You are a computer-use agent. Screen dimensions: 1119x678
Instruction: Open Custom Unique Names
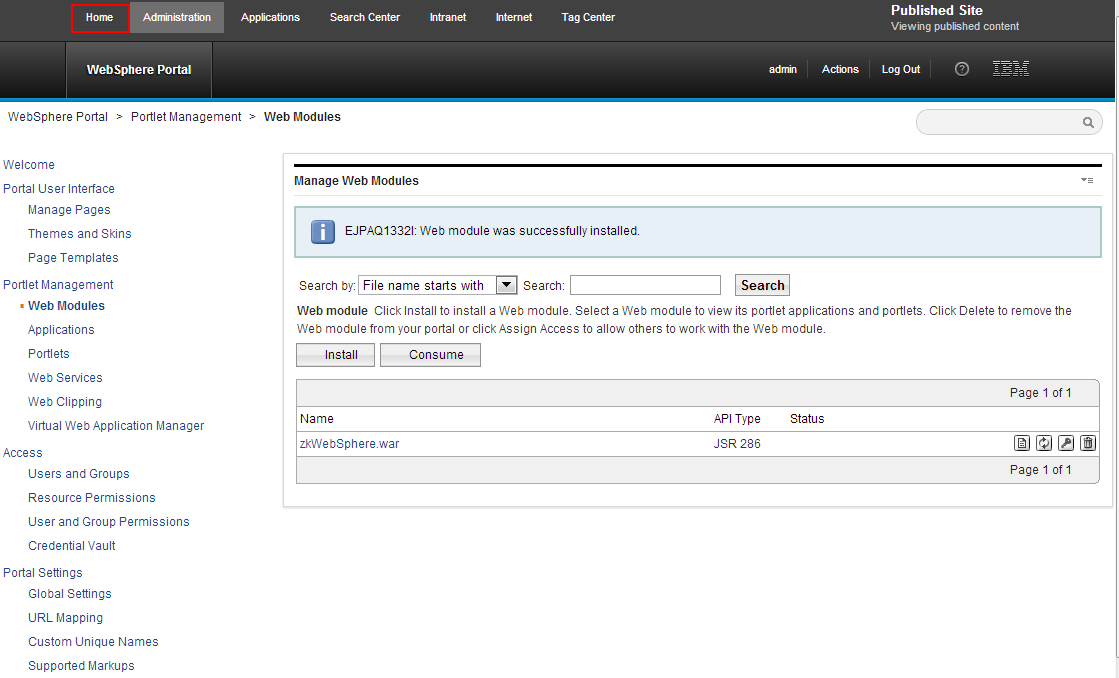click(93, 642)
